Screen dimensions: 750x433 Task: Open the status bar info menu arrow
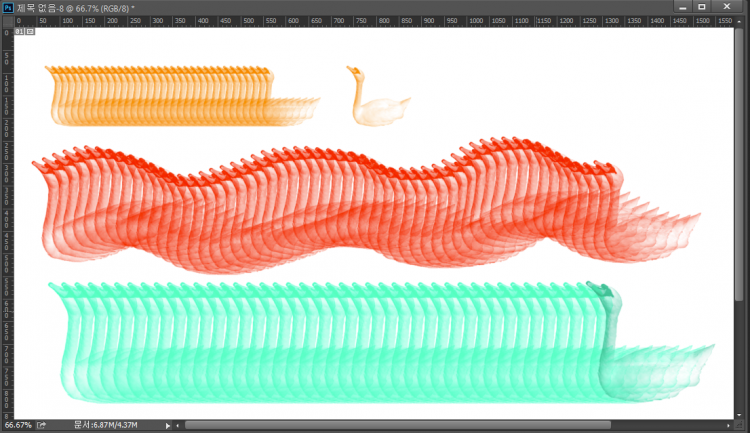point(167,425)
